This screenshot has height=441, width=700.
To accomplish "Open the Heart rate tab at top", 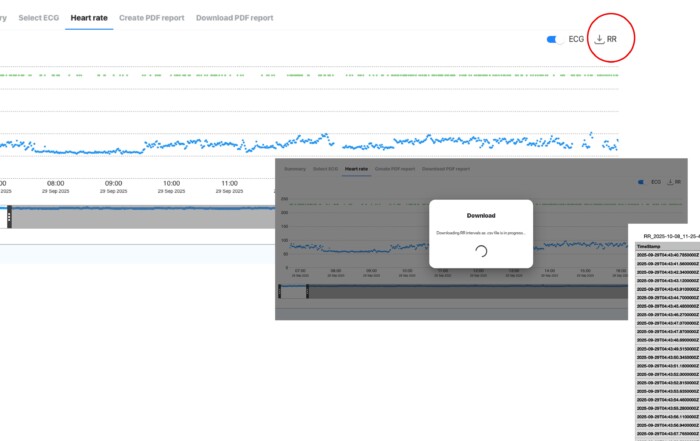I will pyautogui.click(x=88, y=18).
